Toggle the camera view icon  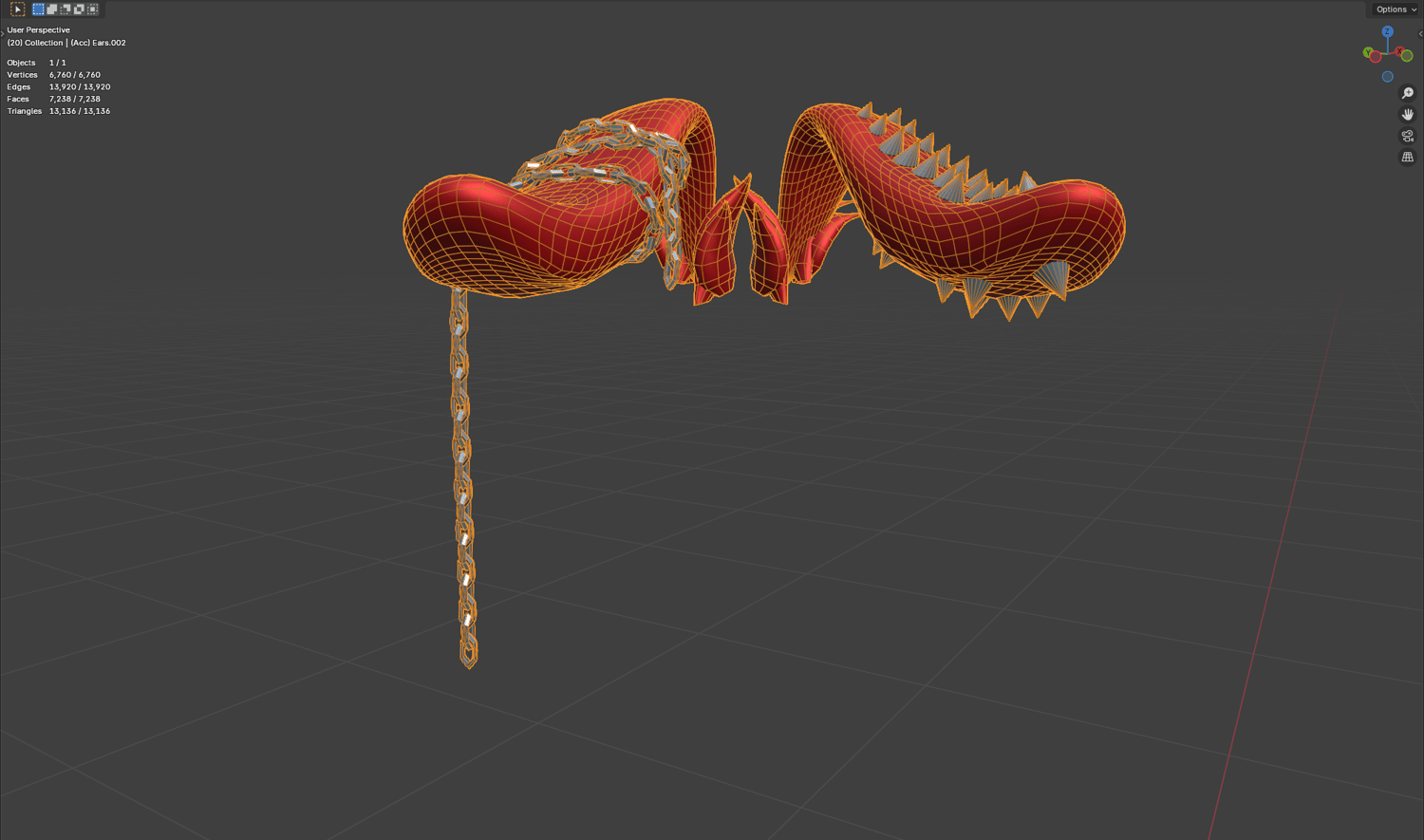pos(1408,136)
